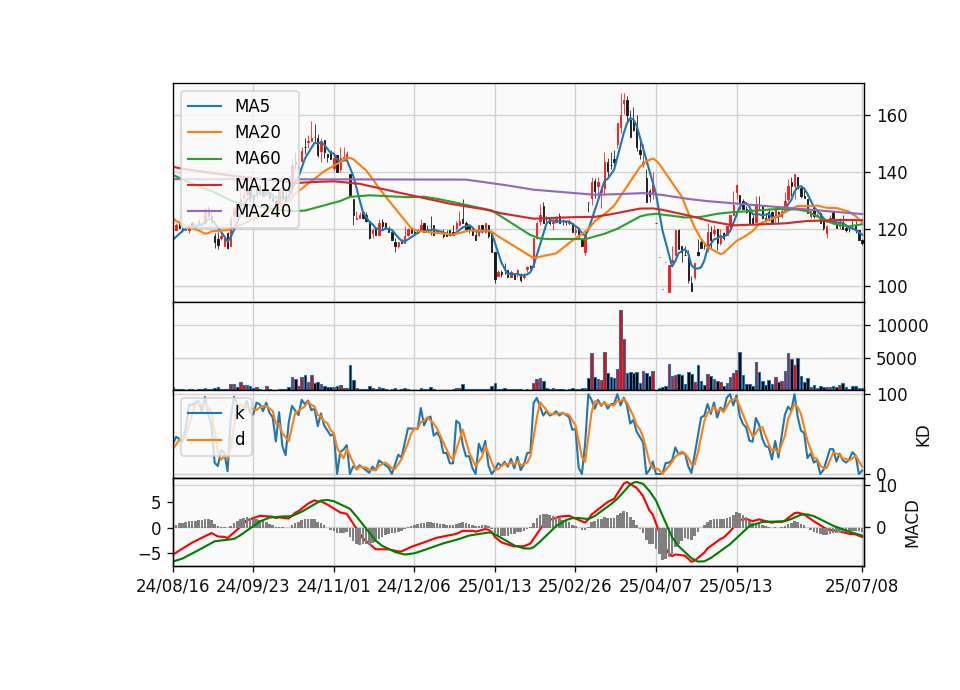This screenshot has height=690, width=960.
Task: Click the 5 label on left MACD axis
Action: tap(156, 503)
